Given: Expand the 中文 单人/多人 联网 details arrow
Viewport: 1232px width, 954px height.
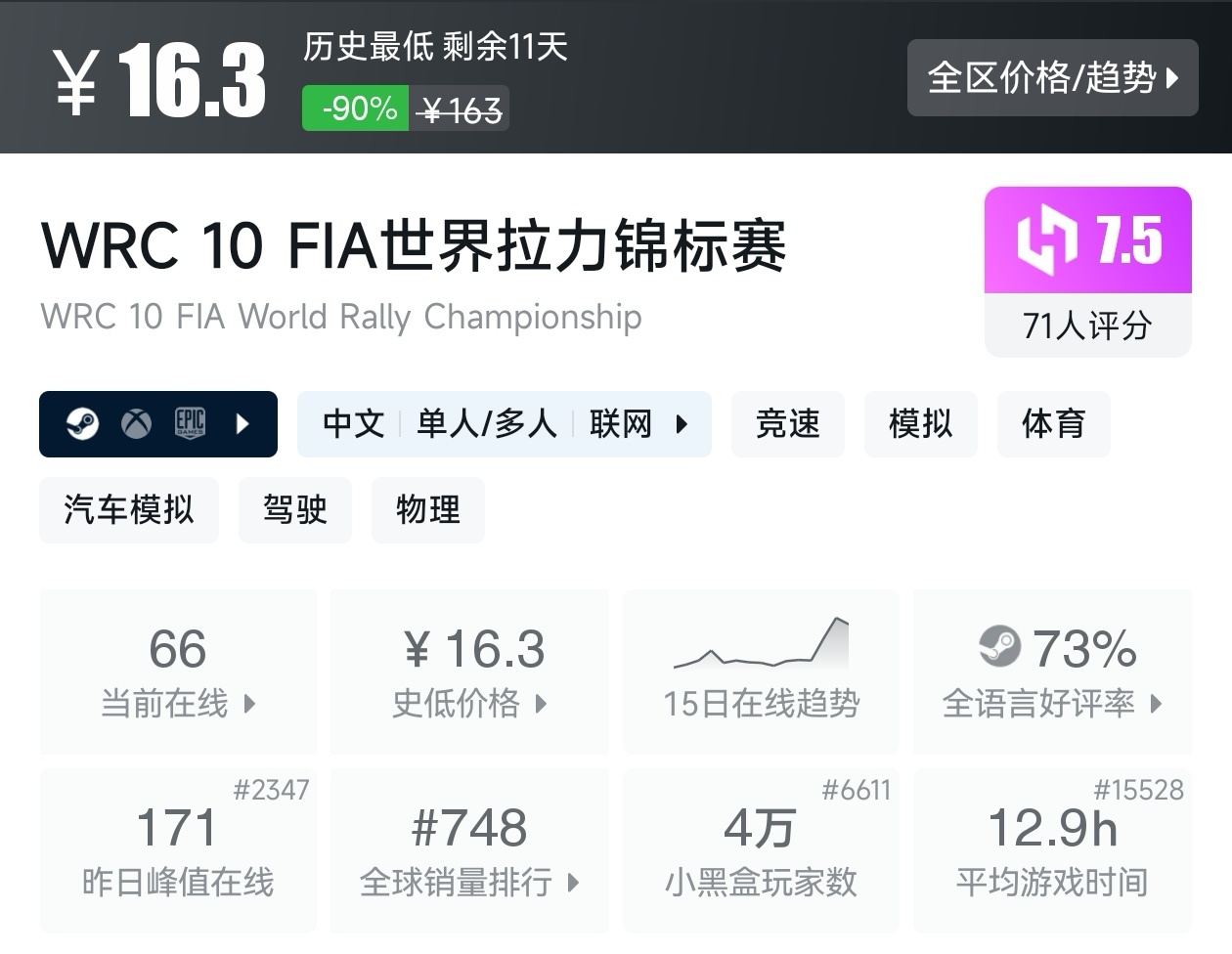Looking at the screenshot, I should [x=682, y=424].
